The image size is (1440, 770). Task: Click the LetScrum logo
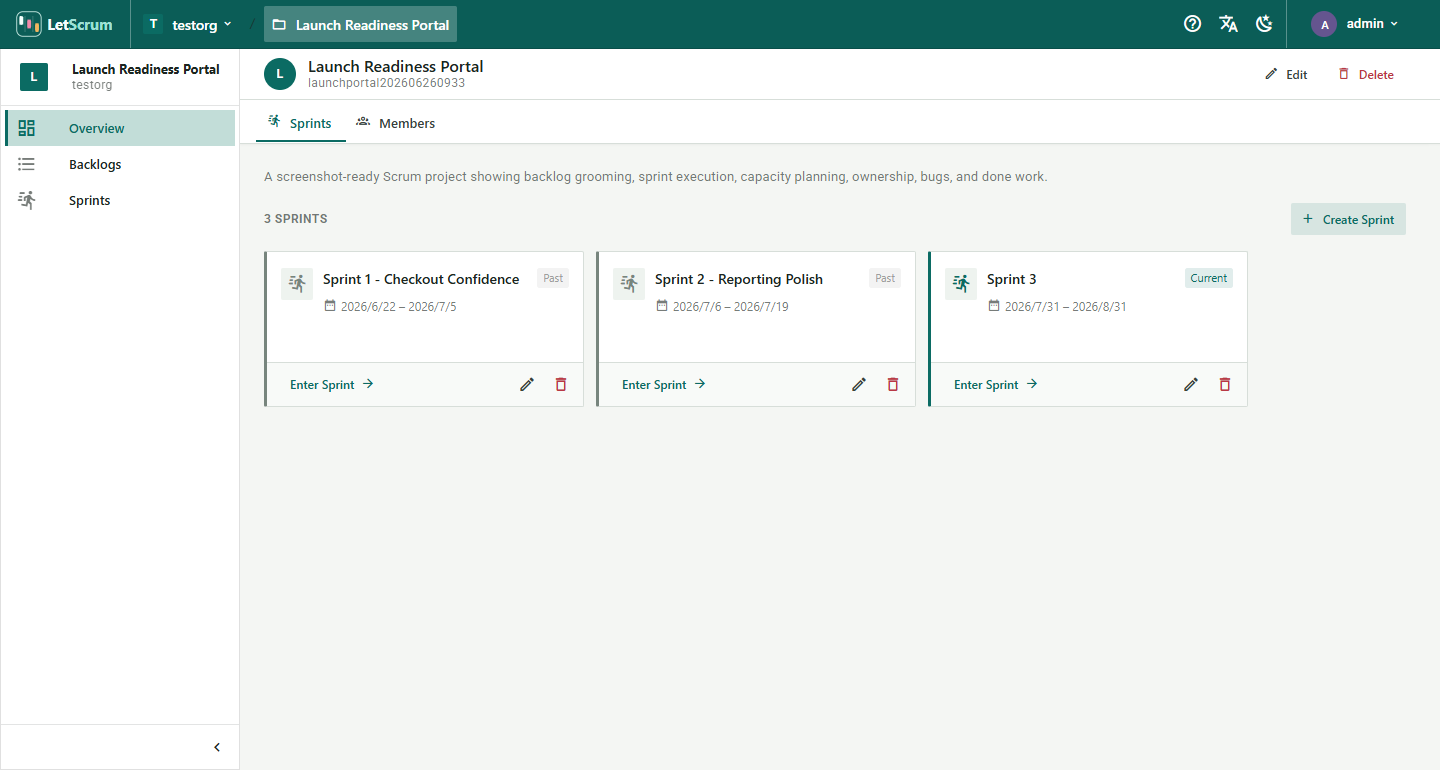coord(64,24)
